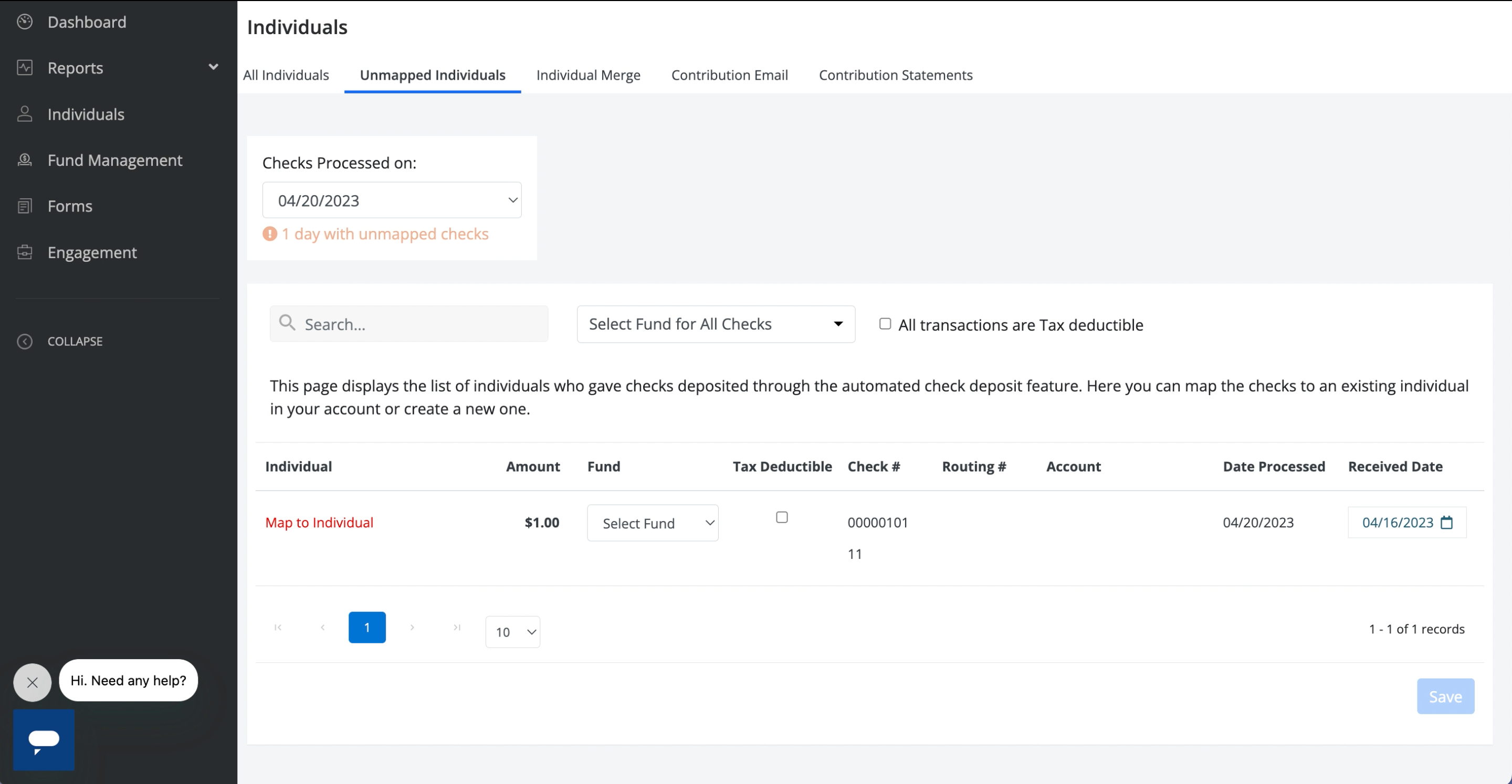Open the calendar icon for Received Date
Image resolution: width=1512 pixels, height=784 pixels.
(x=1446, y=522)
